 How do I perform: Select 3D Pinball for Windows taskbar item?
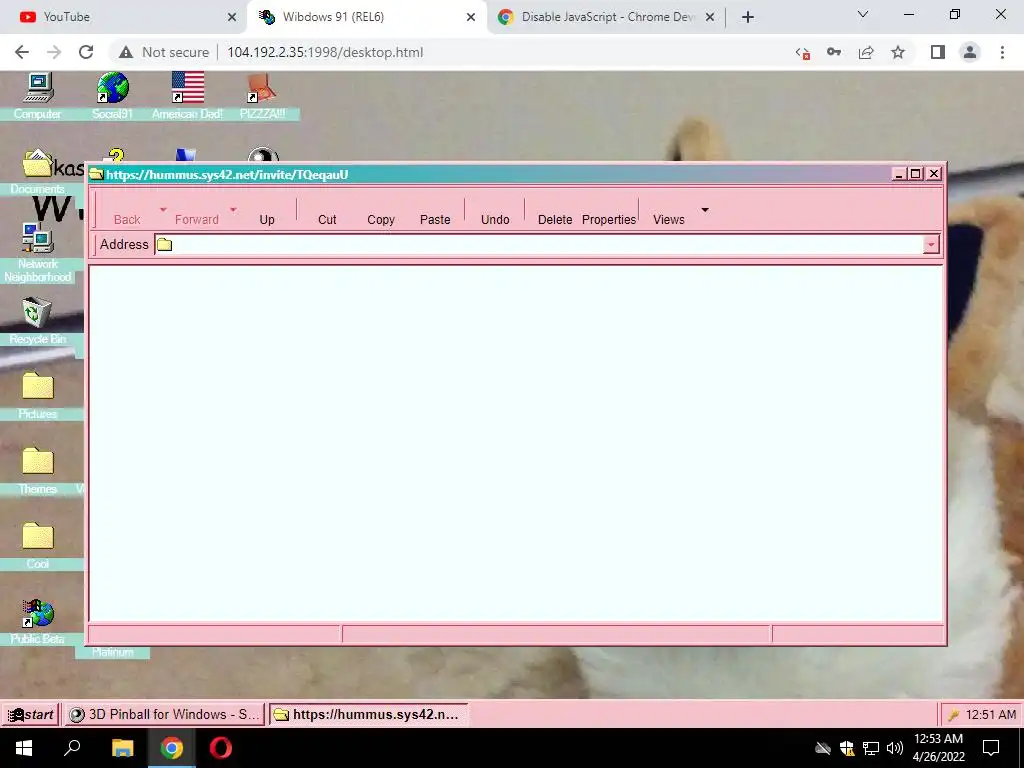pyautogui.click(x=166, y=714)
